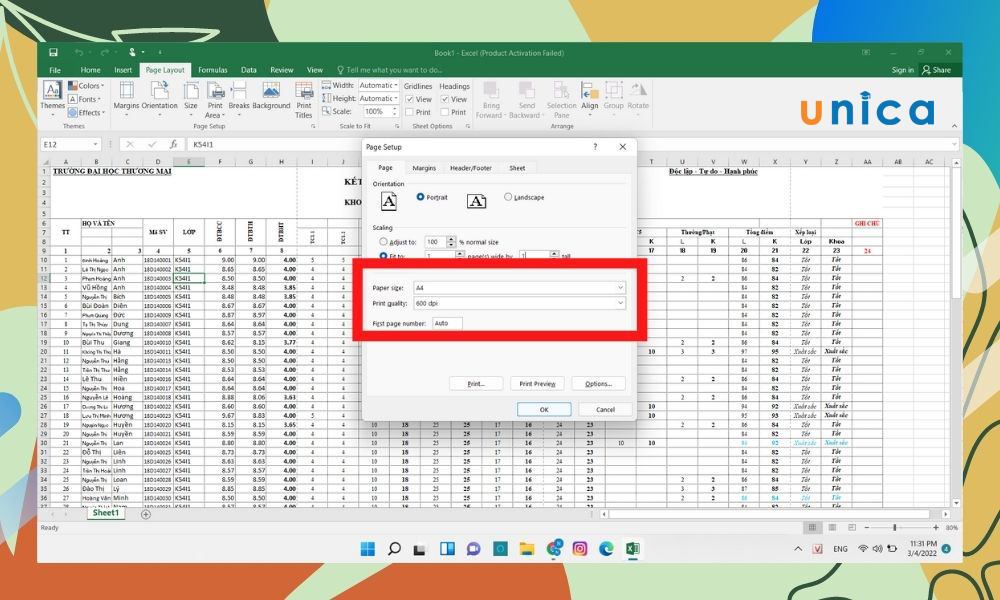Expand the Name Box dropdown
The image size is (1000, 600).
96,145
